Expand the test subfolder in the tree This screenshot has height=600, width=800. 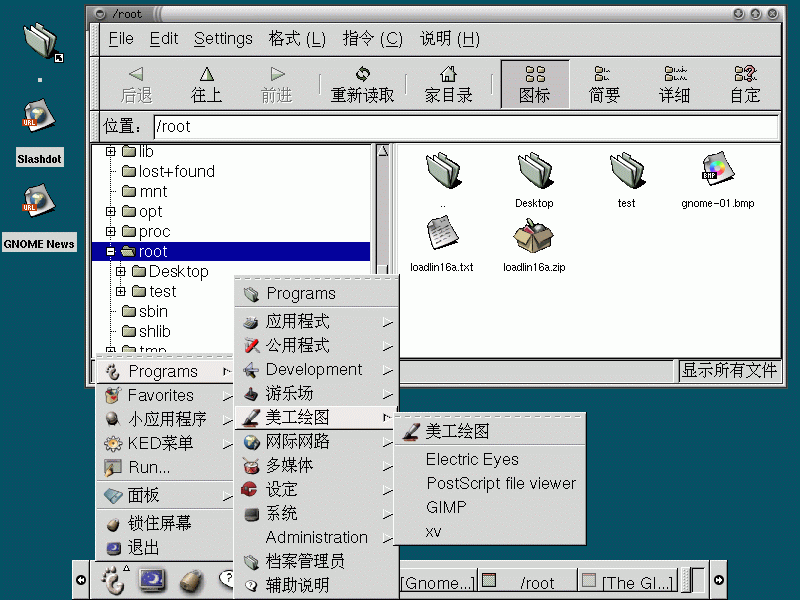pos(120,291)
